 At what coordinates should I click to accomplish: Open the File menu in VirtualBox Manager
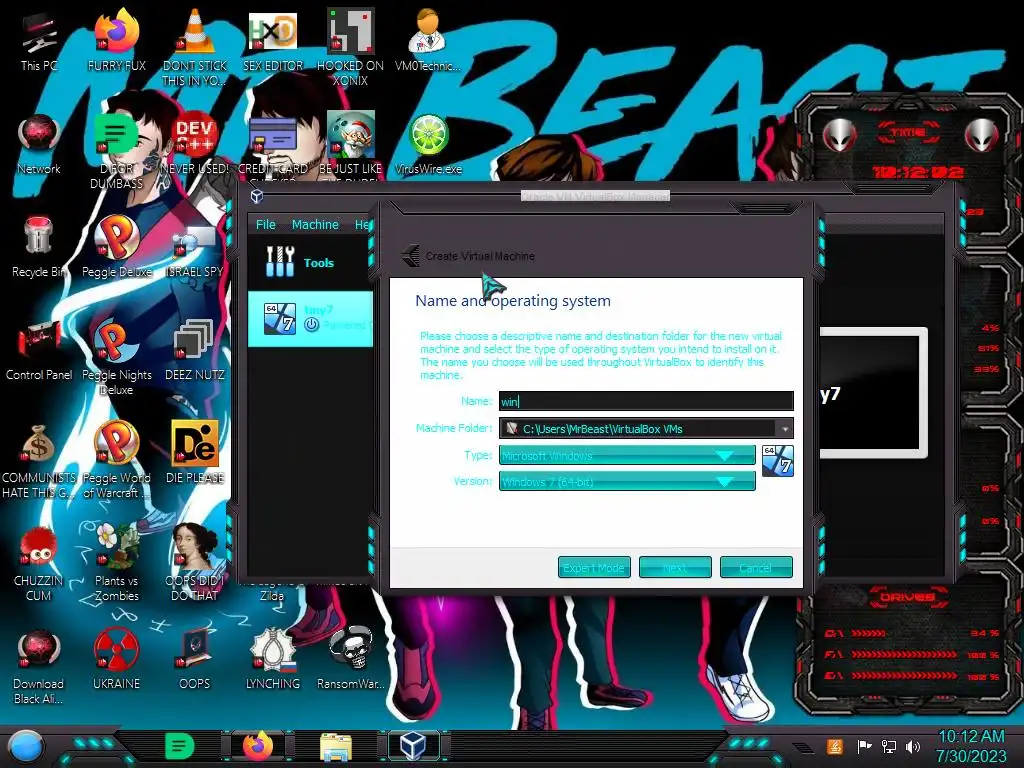click(x=265, y=224)
